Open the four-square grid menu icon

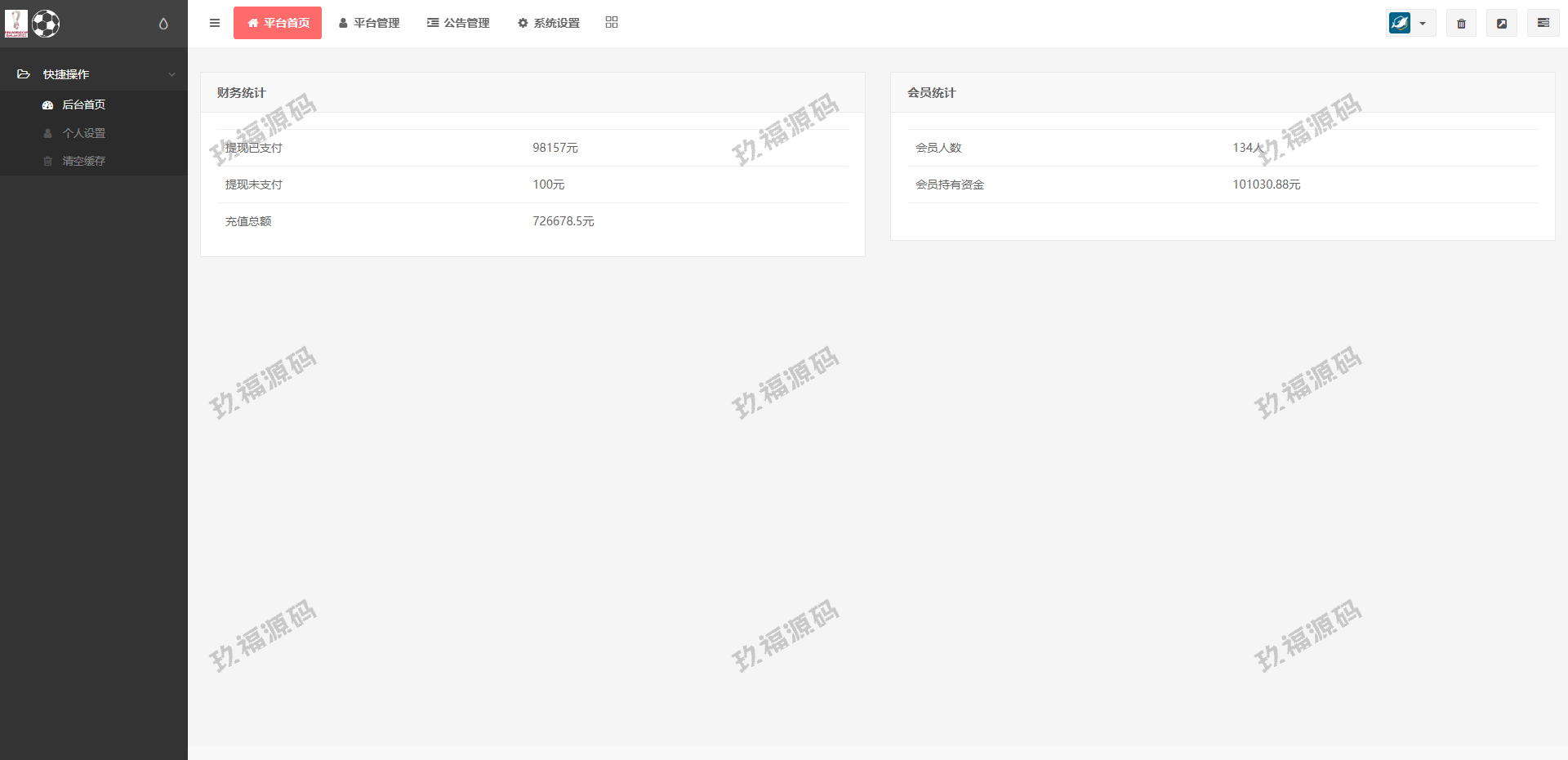612,23
